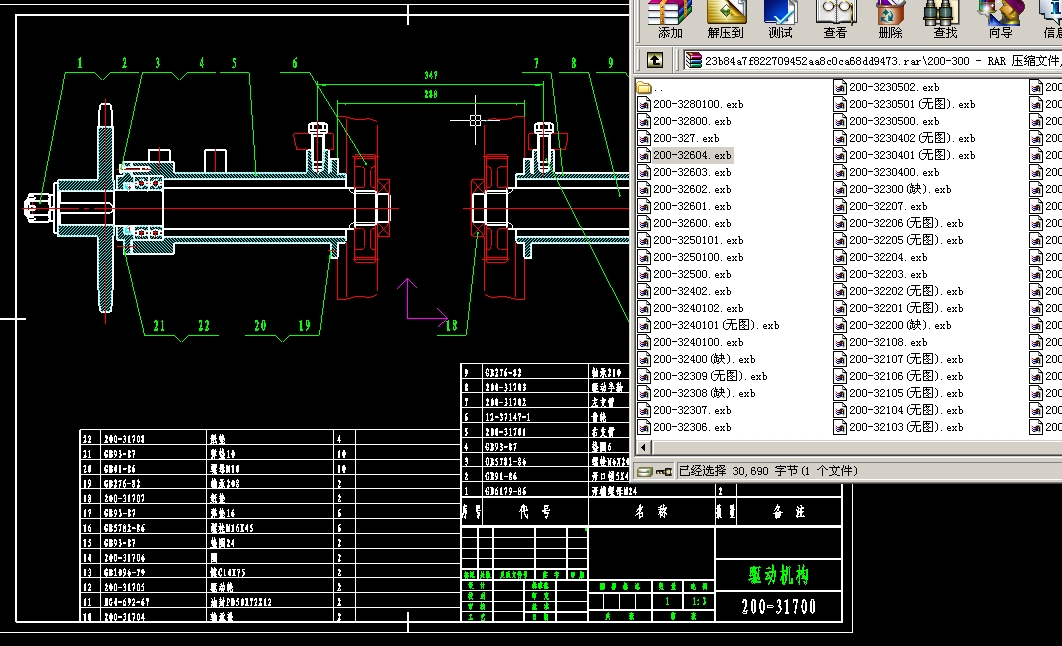This screenshot has width=1062, height=646.
Task: Click the horizontal scrollbar left arrow
Action: pyautogui.click(x=644, y=447)
